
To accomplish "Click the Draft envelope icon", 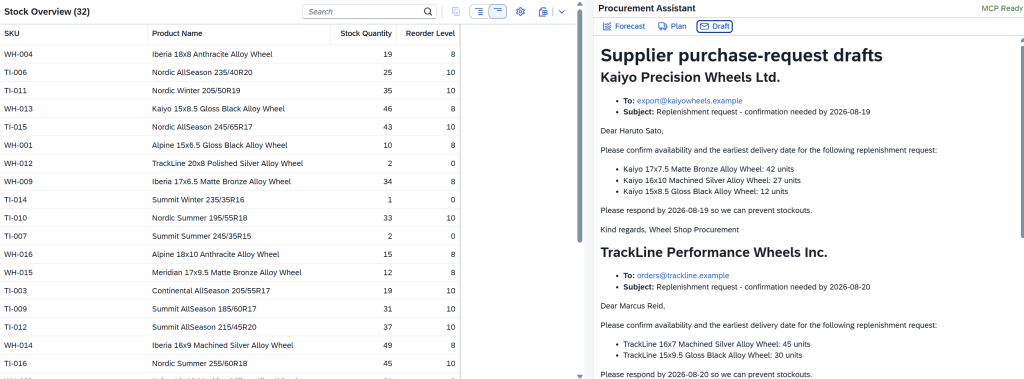I will 704,26.
